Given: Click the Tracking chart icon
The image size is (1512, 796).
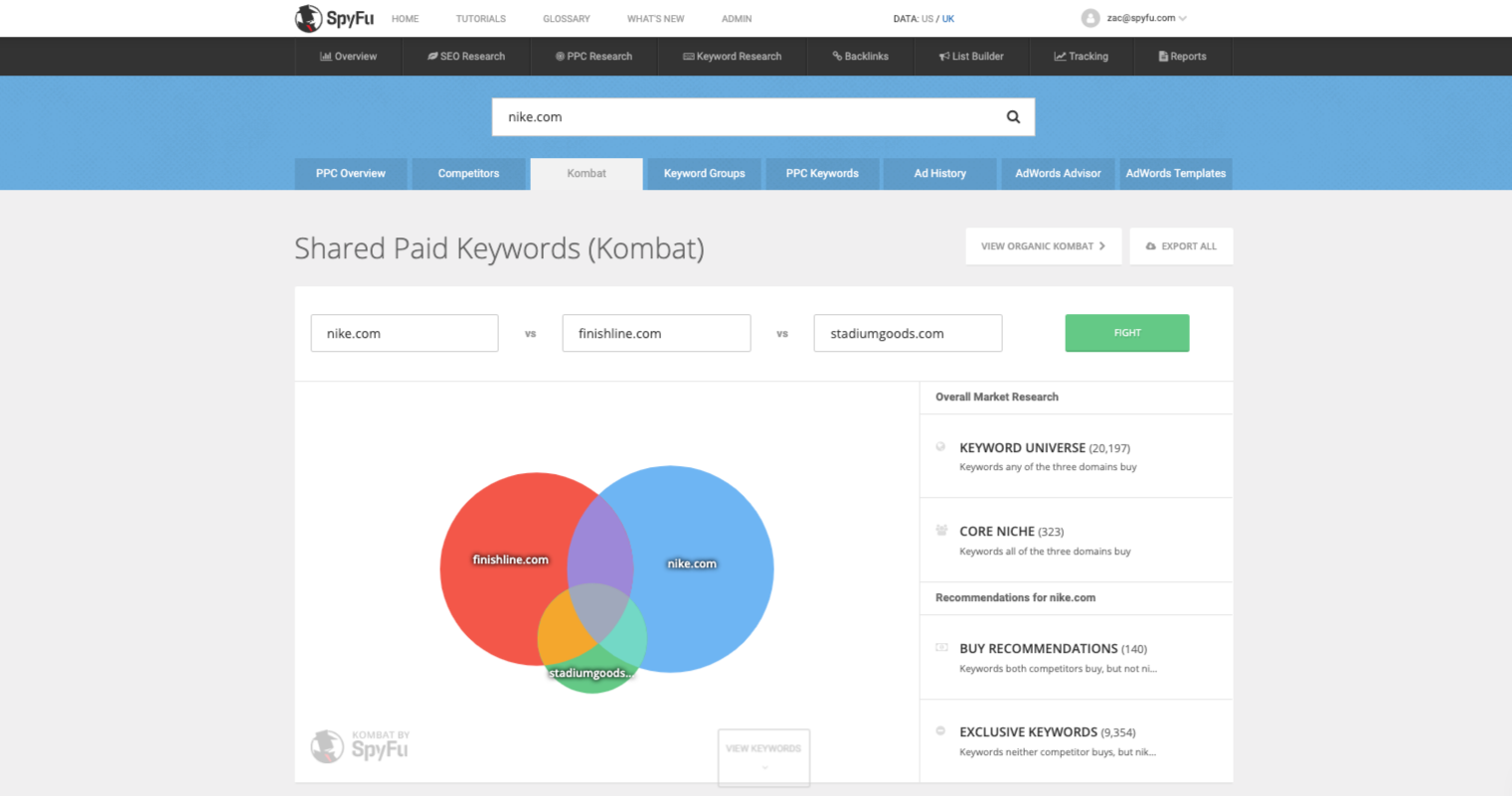Looking at the screenshot, I should coord(1060,57).
